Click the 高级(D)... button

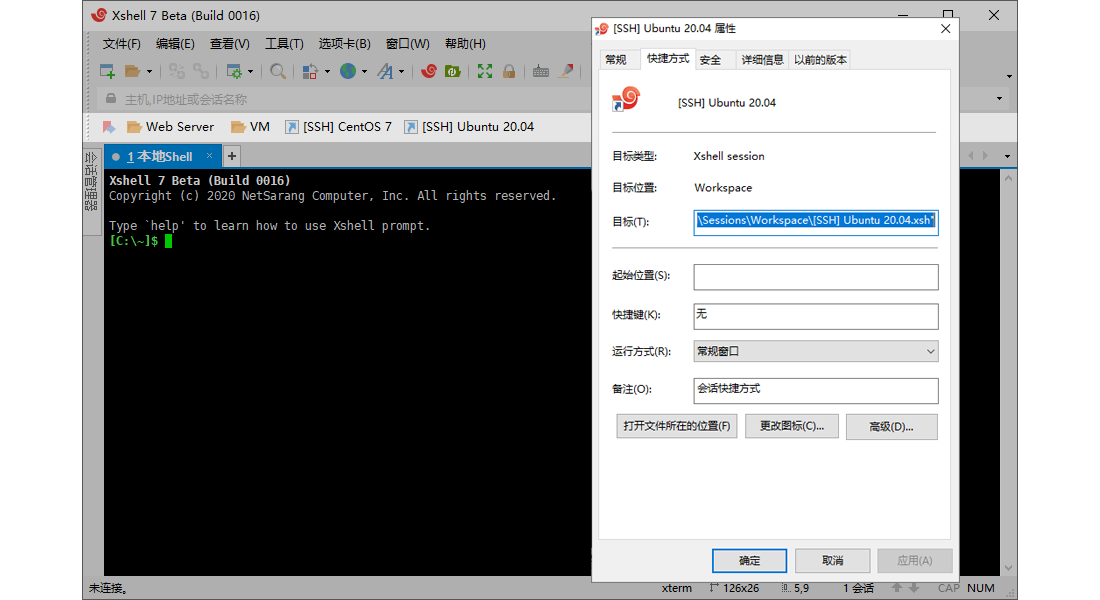[x=892, y=427]
